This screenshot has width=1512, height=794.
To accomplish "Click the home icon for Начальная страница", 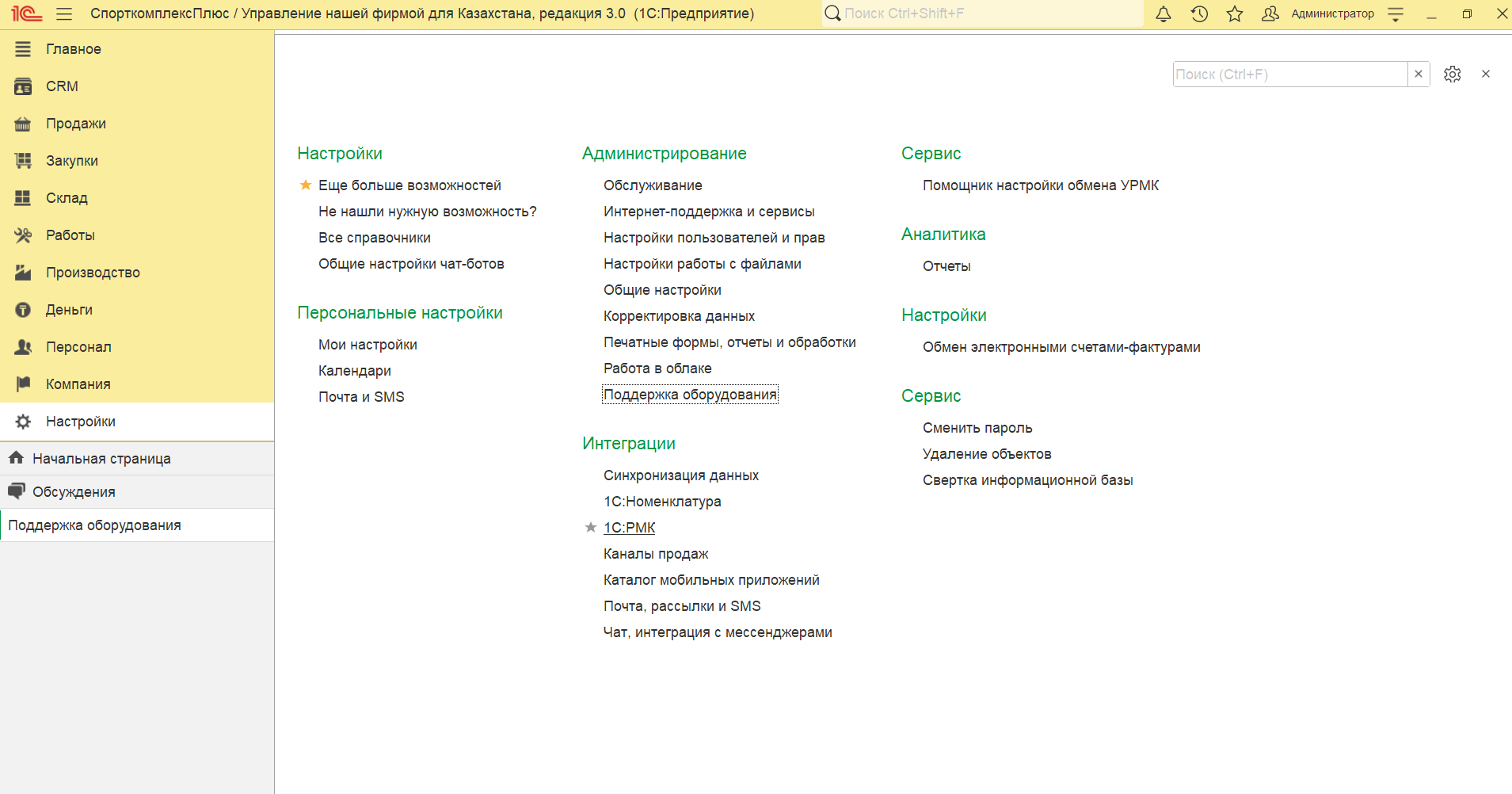I will coord(16,458).
